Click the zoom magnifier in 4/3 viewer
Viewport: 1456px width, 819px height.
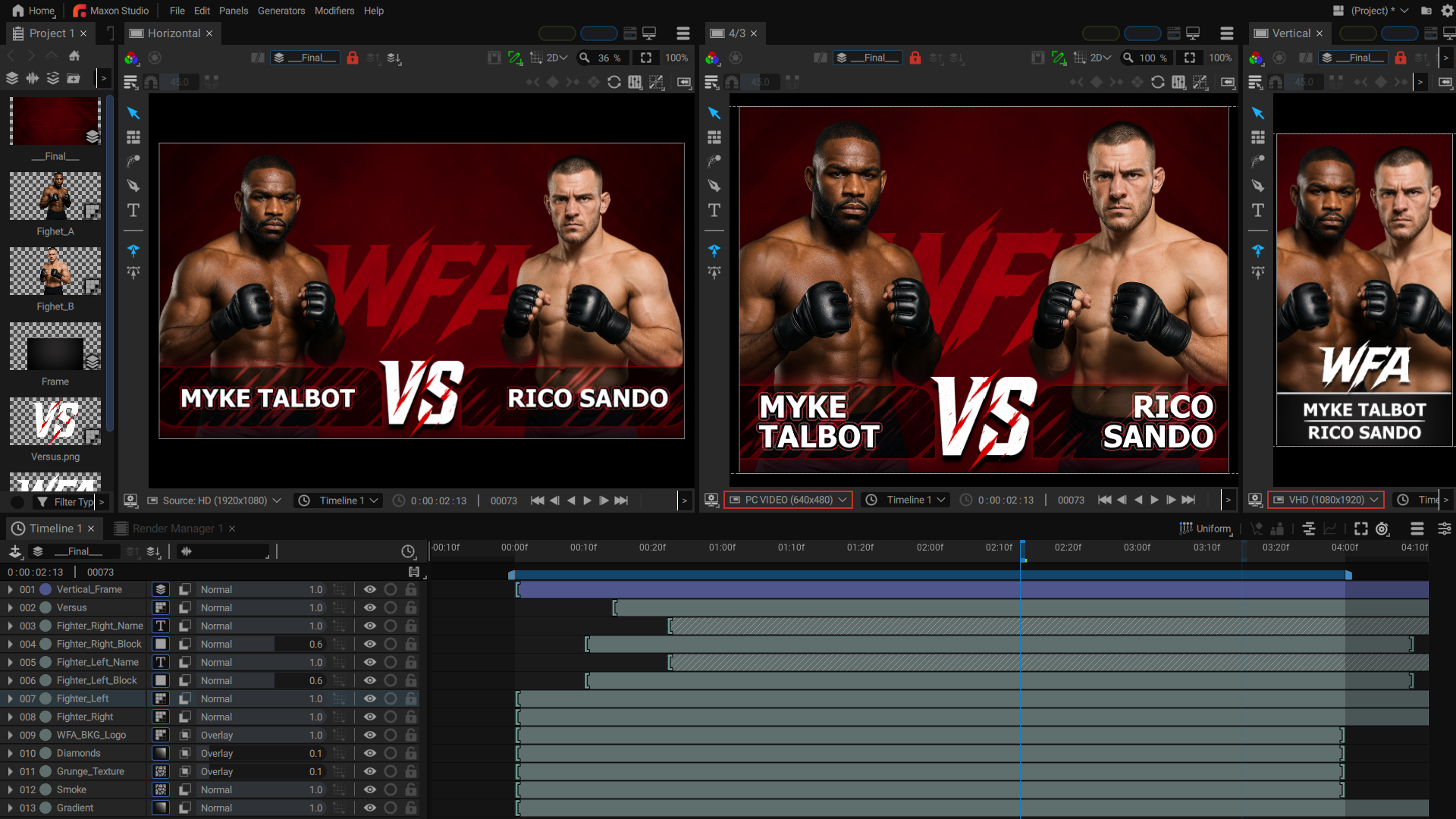point(1128,58)
